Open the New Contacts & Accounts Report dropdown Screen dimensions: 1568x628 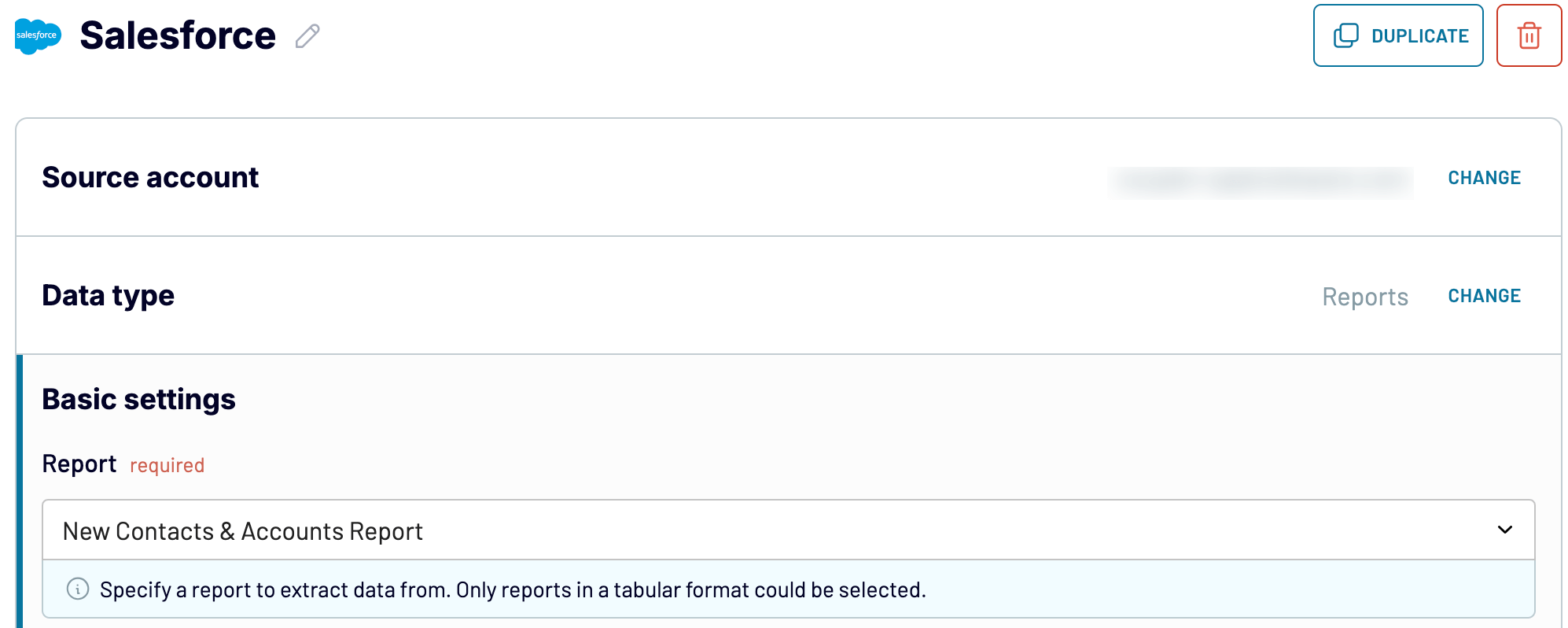point(786,530)
